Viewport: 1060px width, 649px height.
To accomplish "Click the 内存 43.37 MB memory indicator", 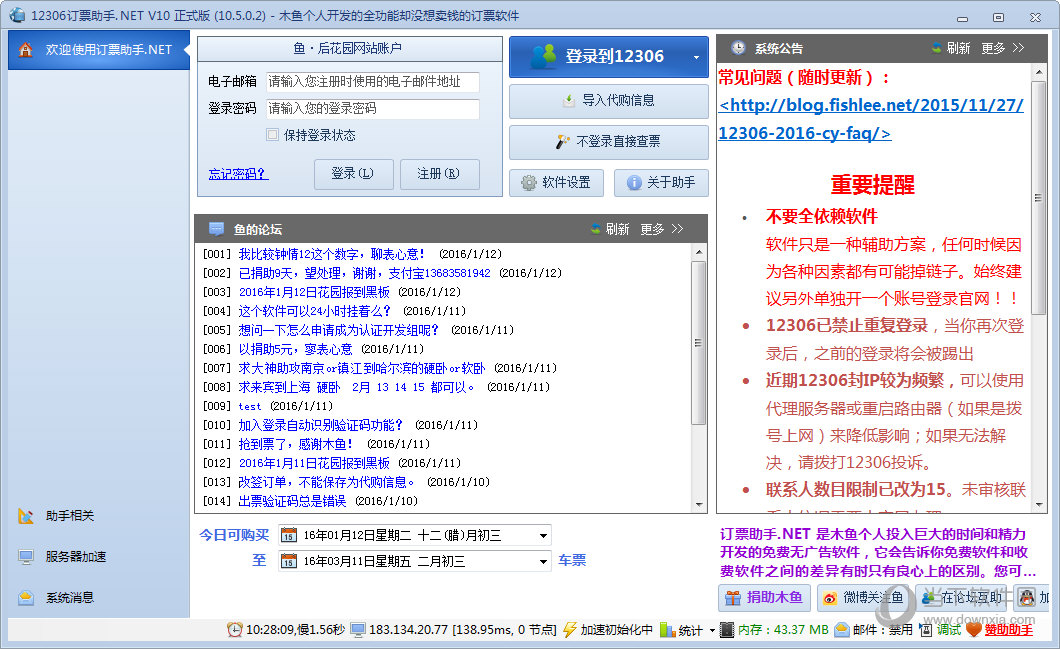I will [x=774, y=629].
